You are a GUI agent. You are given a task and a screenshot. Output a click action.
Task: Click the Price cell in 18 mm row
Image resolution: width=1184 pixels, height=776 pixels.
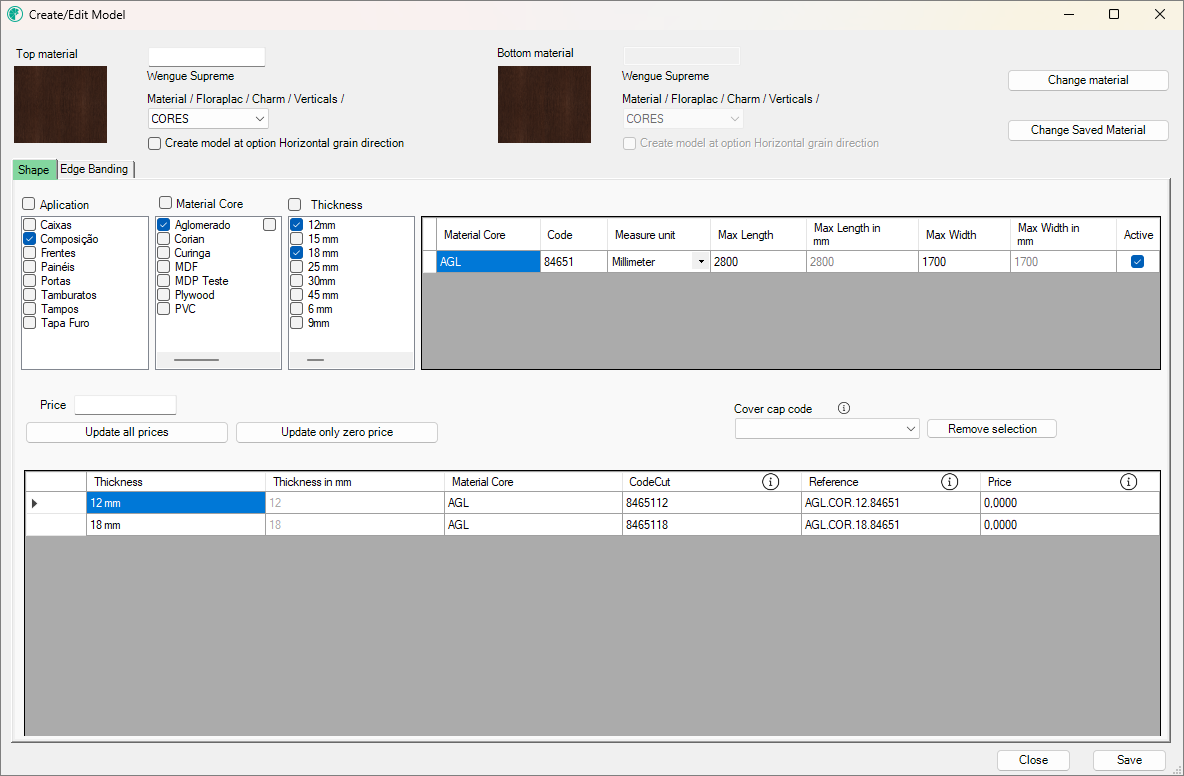(1069, 525)
